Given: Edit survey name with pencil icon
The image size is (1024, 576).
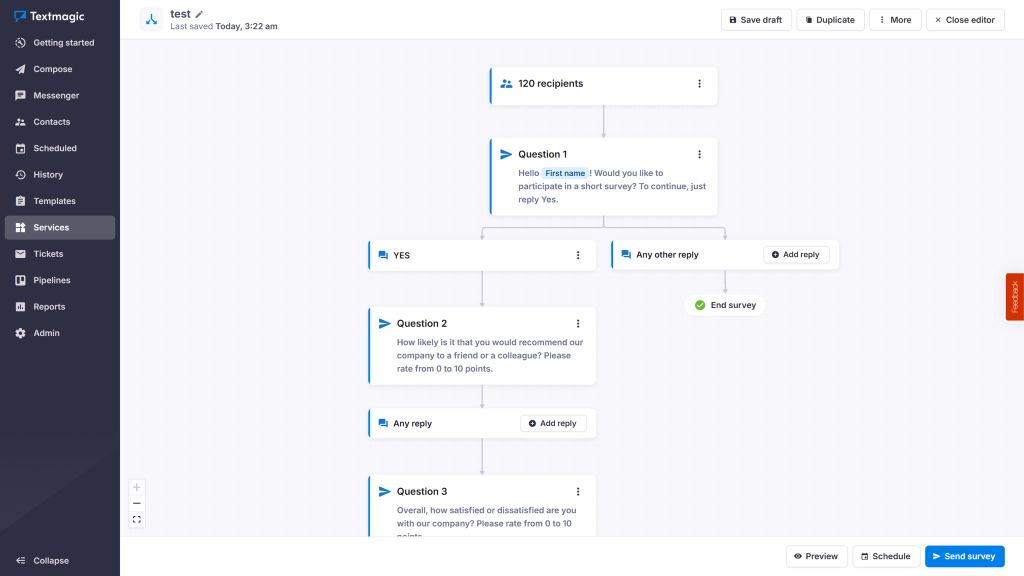Looking at the screenshot, I should tap(199, 14).
